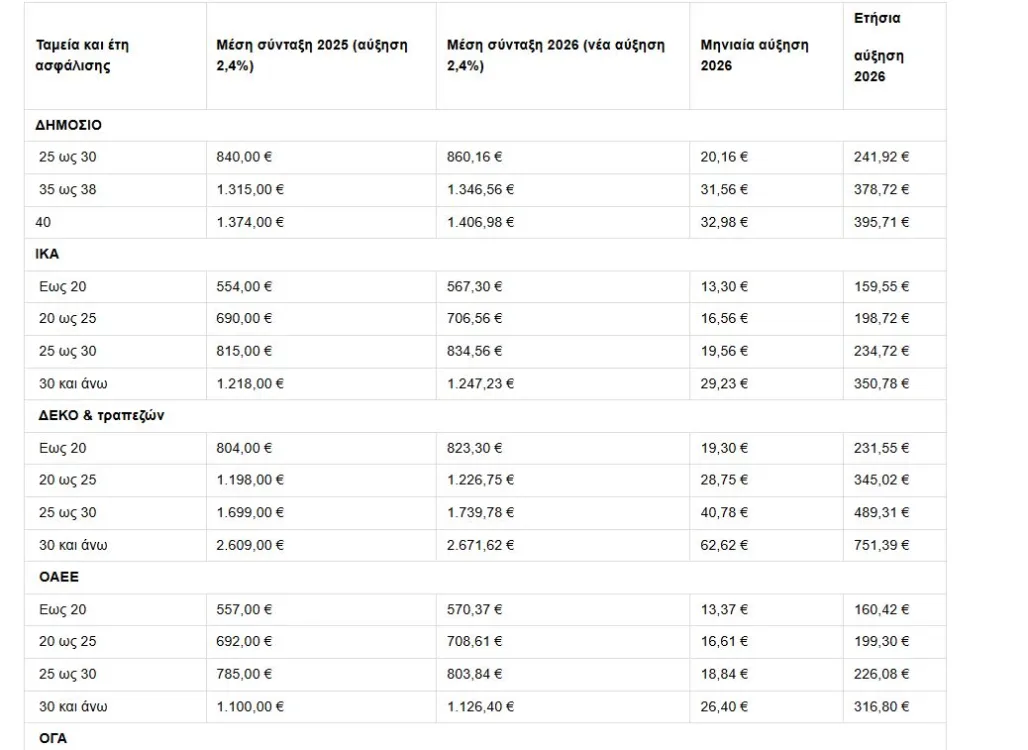1028x750 pixels.
Task: Select the ΟΑΕΕ section heading
Action: 57,577
